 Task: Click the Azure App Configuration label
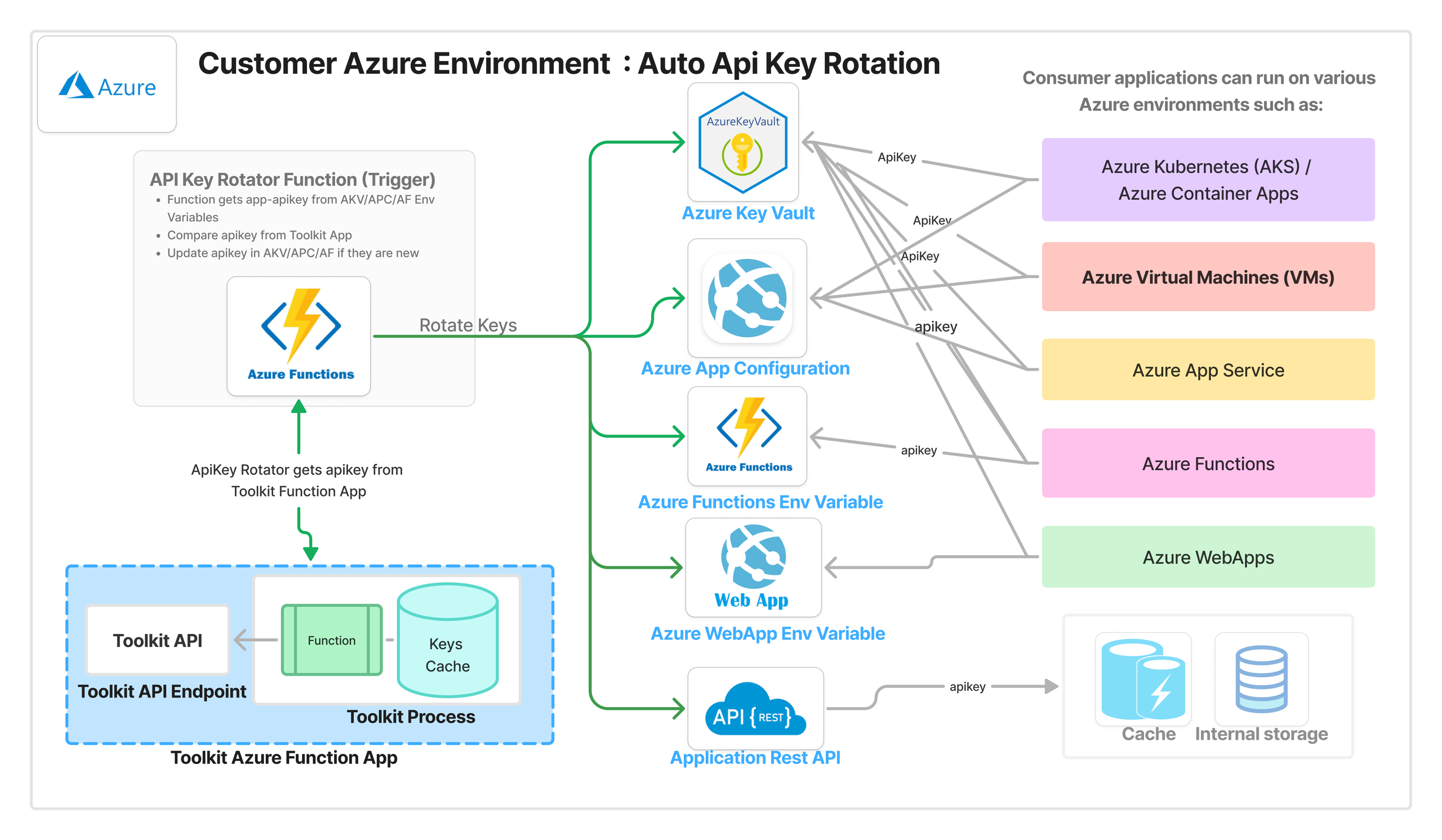click(x=745, y=368)
